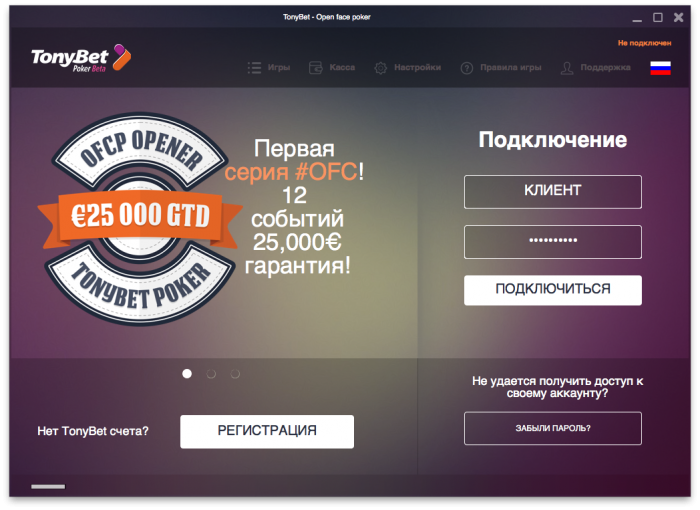The height and width of the screenshot is (510, 700).
Task: Switch to the third banner slide dot
Action: pyautogui.click(x=235, y=373)
